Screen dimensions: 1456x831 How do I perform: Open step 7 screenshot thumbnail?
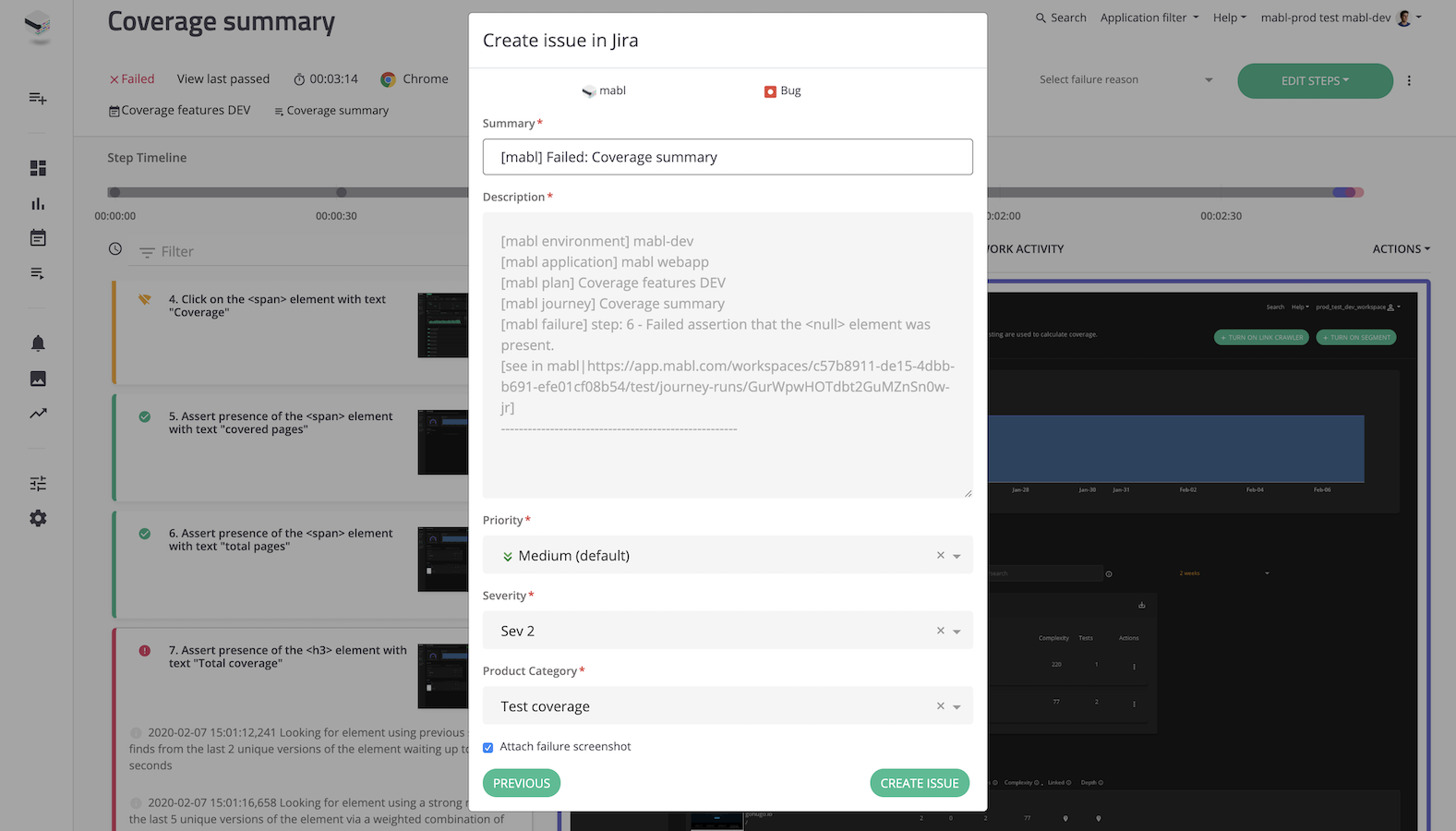point(443,677)
